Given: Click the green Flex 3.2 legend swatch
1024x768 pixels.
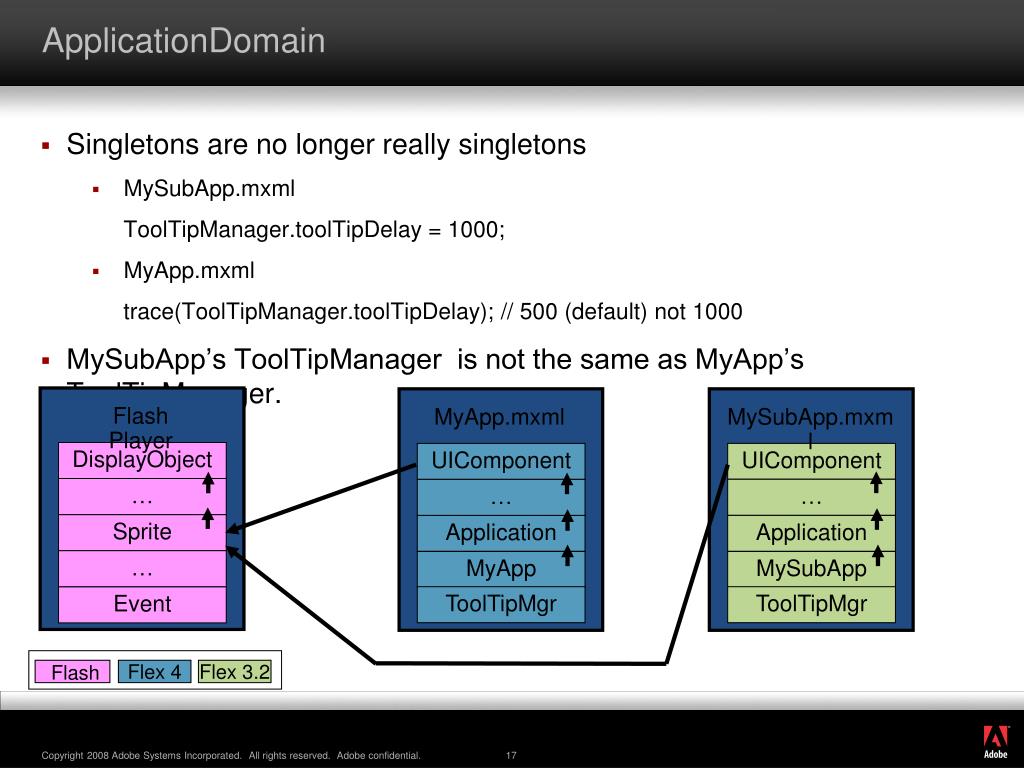Looking at the screenshot, I should pyautogui.click(x=235, y=671).
